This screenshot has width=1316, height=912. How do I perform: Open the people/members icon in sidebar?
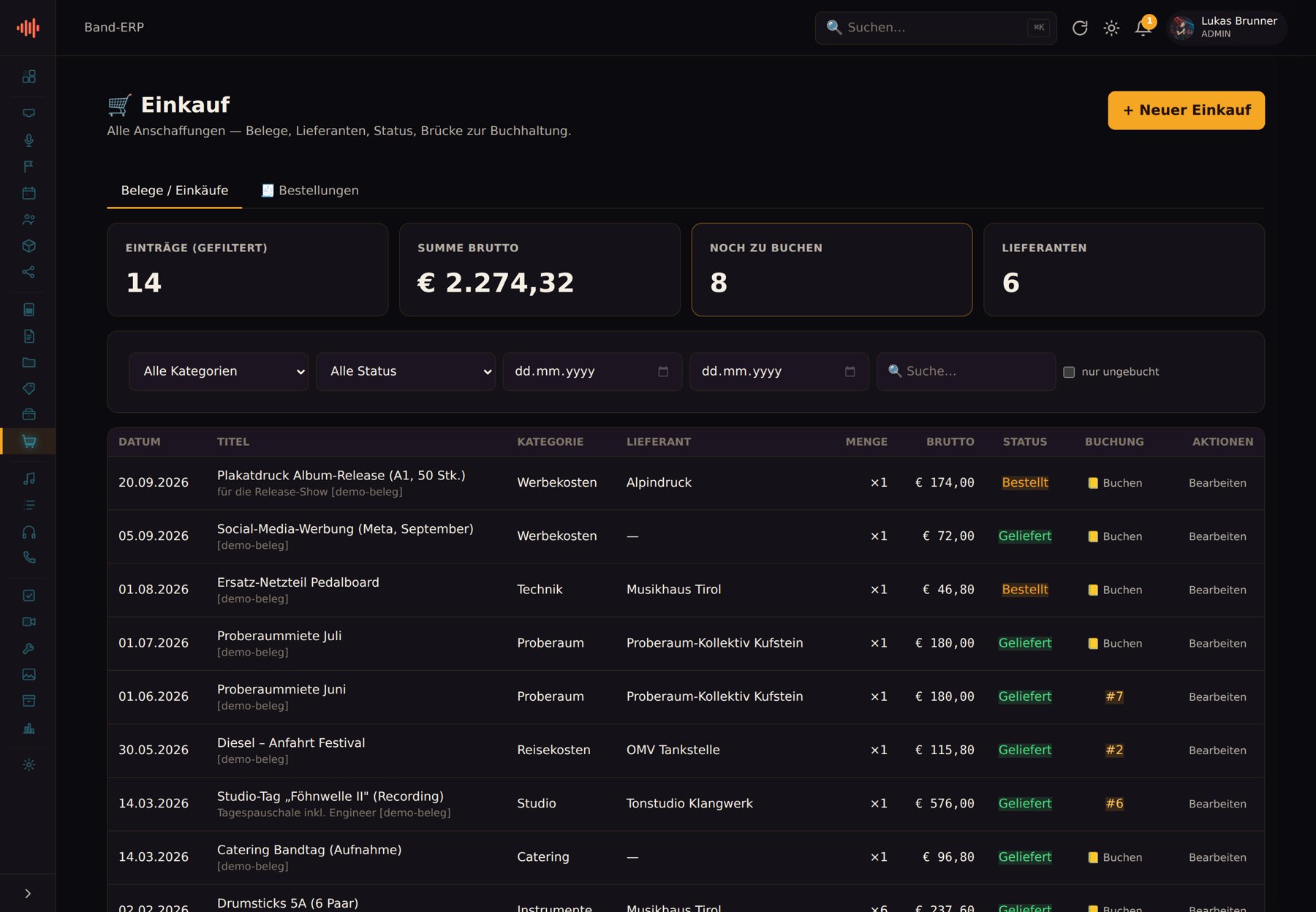pos(29,219)
